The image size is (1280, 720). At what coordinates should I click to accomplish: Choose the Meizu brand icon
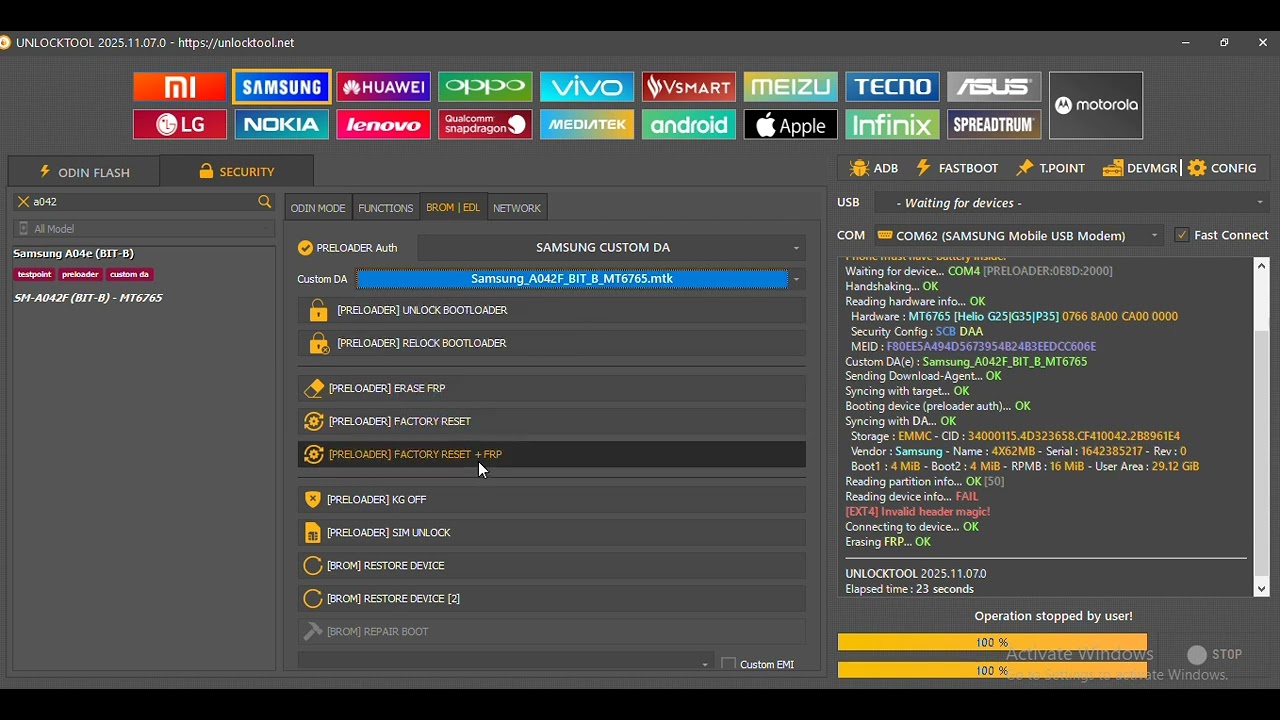tap(791, 87)
